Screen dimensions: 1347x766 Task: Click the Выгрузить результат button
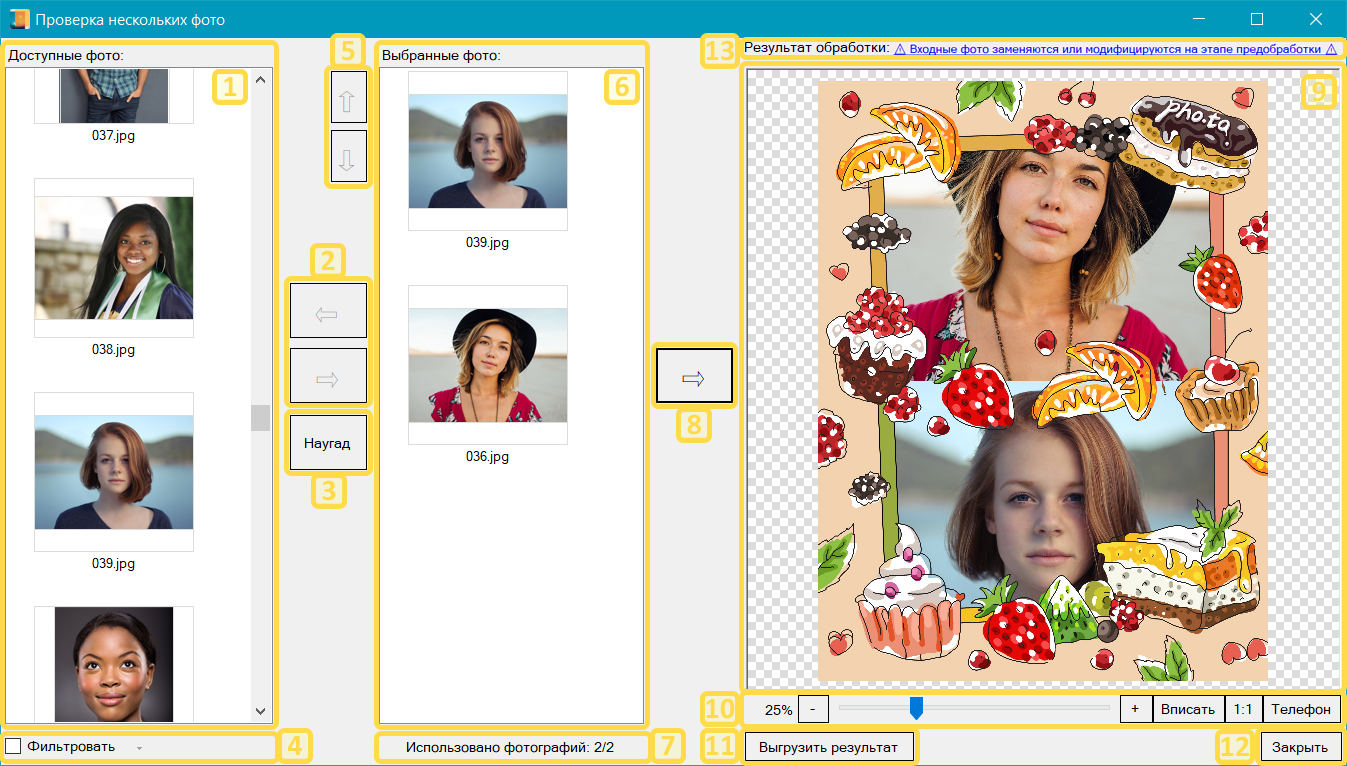829,746
